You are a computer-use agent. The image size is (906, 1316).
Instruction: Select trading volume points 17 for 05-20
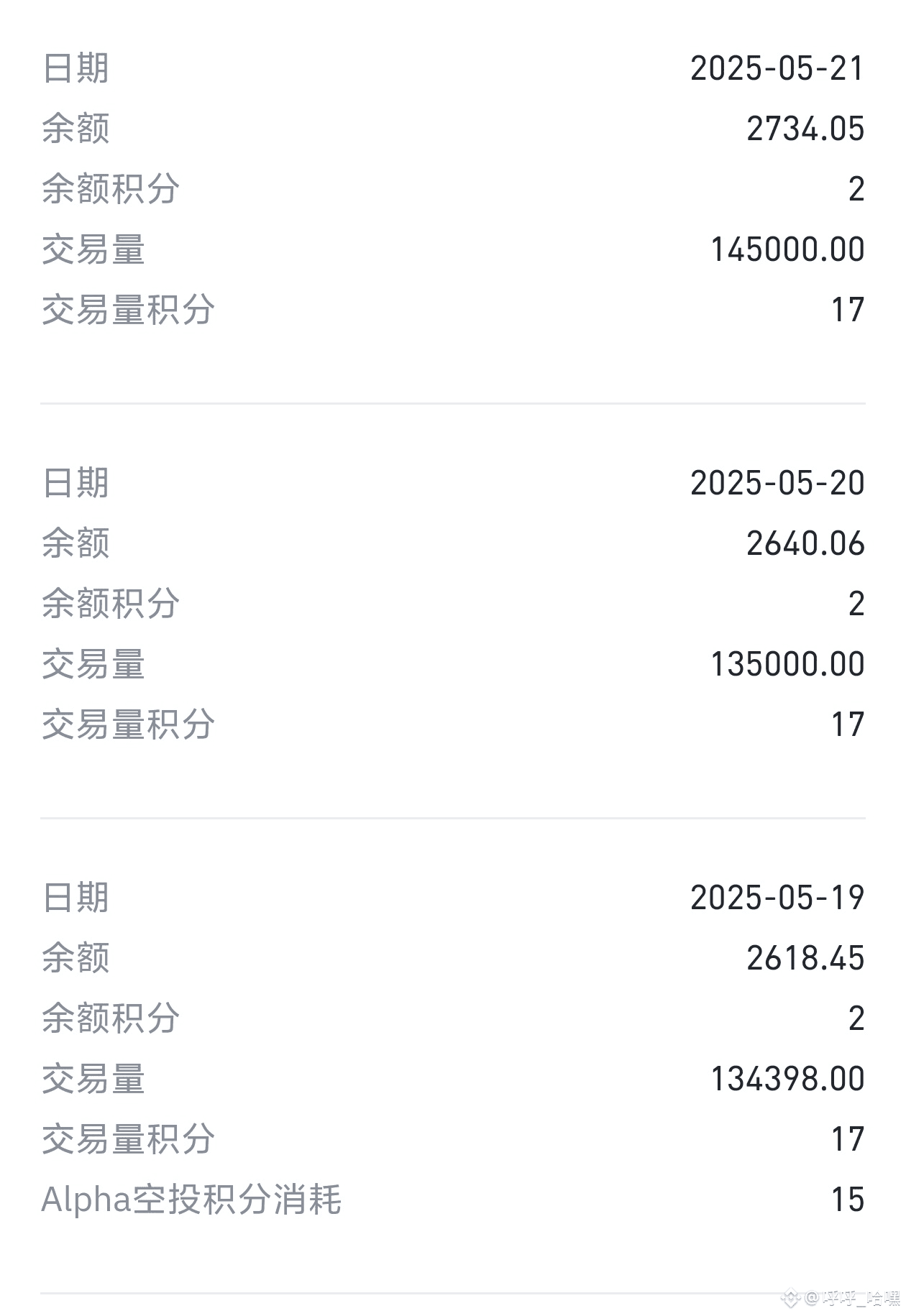848,724
